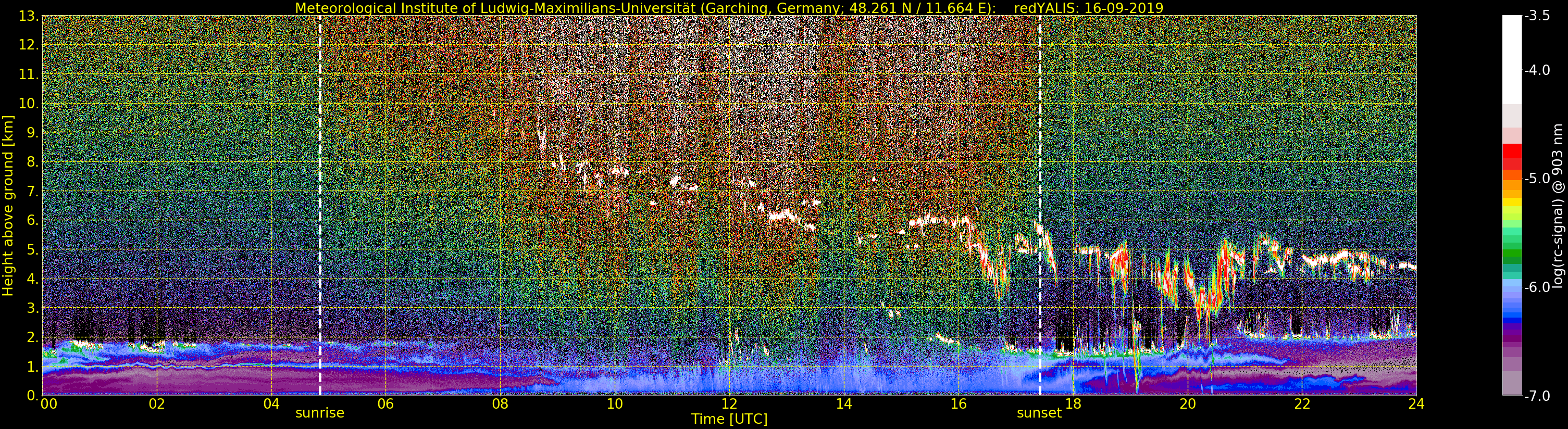1568x429 pixels.
Task: Click the '06' time tick label
Action: 385,404
